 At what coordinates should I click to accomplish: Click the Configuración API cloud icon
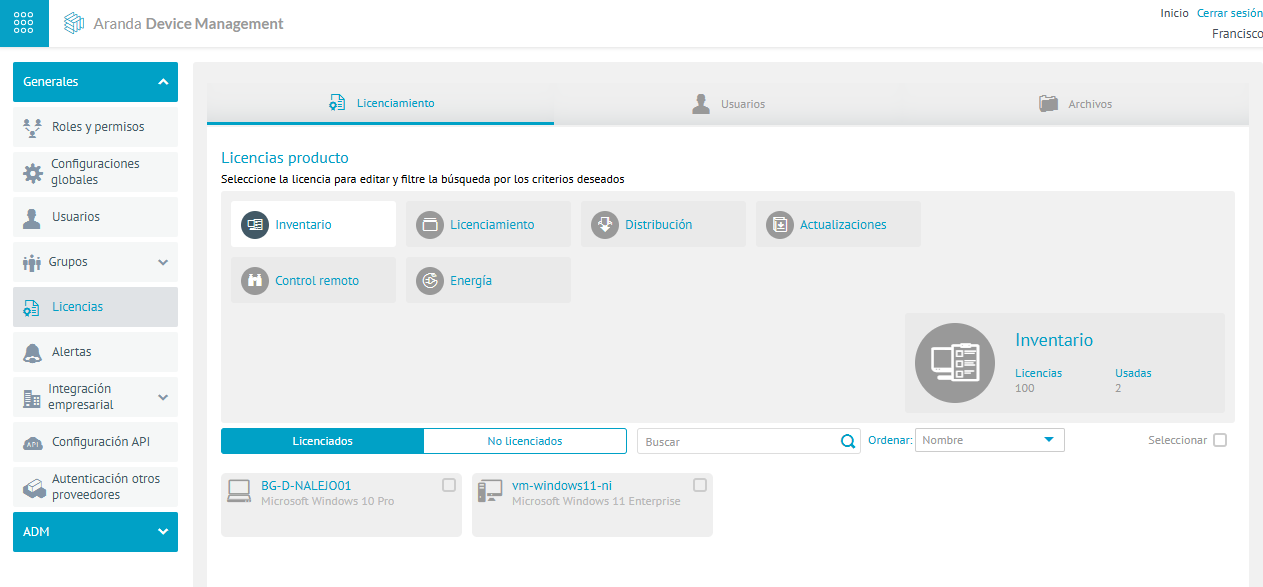[33, 442]
